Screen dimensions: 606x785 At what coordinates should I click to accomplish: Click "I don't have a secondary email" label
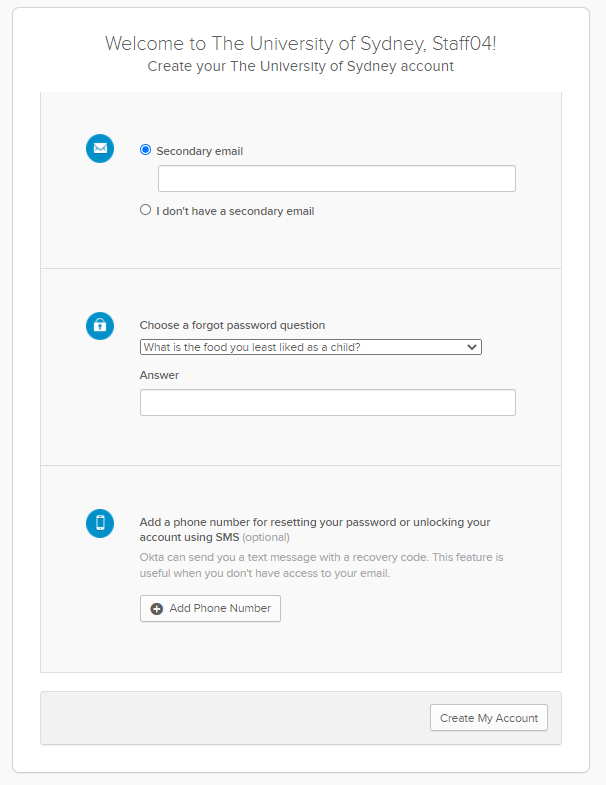point(235,211)
